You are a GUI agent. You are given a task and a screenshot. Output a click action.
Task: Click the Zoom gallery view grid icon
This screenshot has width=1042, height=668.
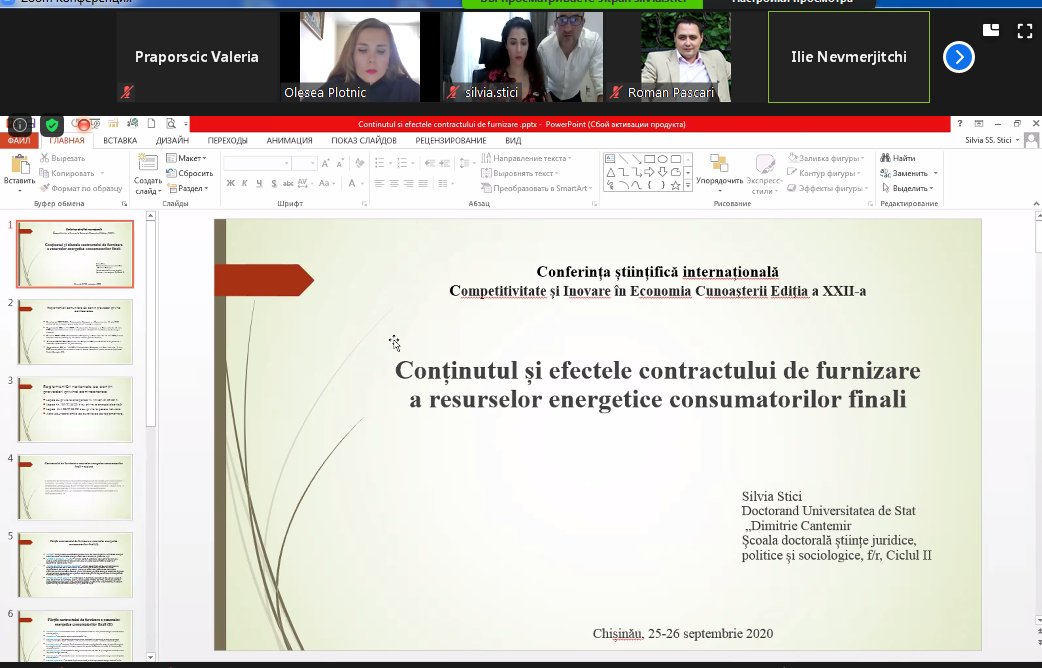pyautogui.click(x=991, y=30)
